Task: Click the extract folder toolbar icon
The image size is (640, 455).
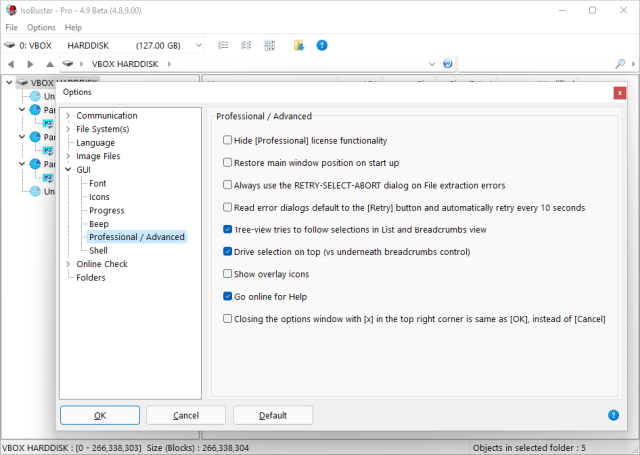Action: tap(299, 45)
